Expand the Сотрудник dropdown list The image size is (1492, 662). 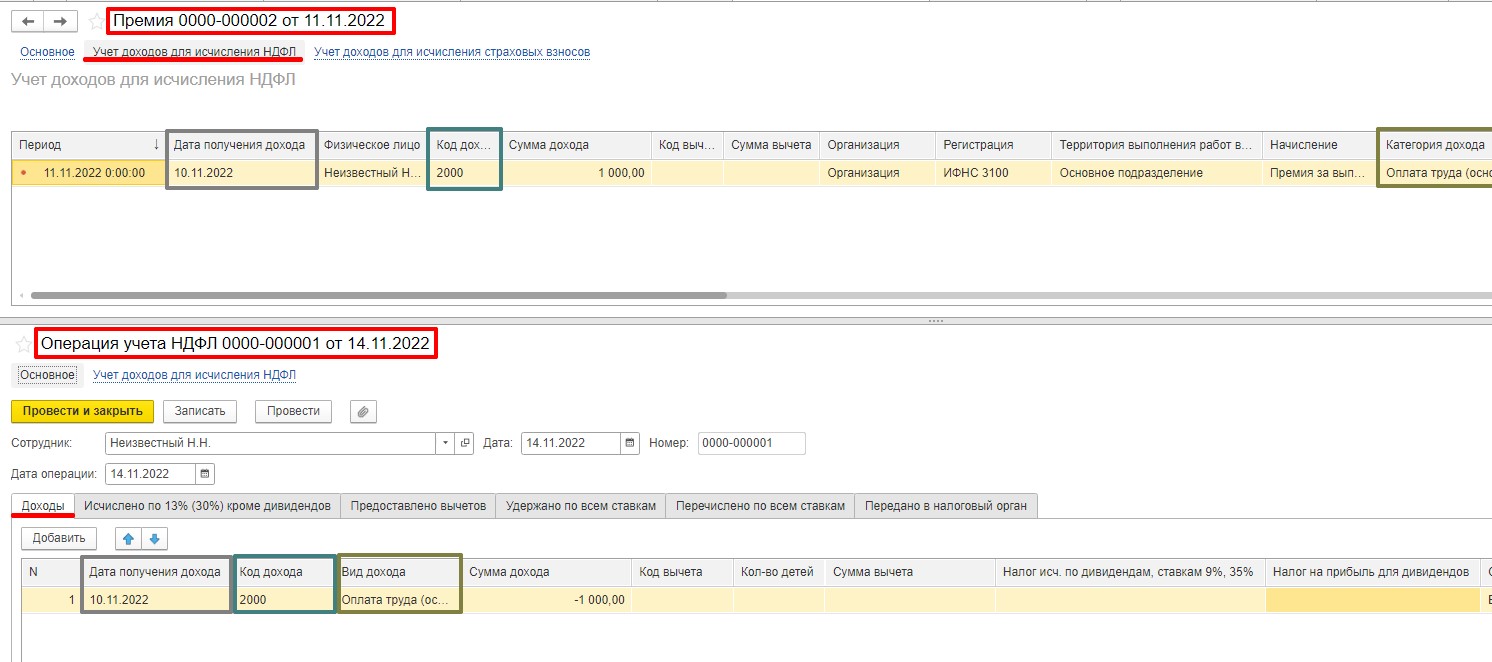pyautogui.click(x=446, y=443)
